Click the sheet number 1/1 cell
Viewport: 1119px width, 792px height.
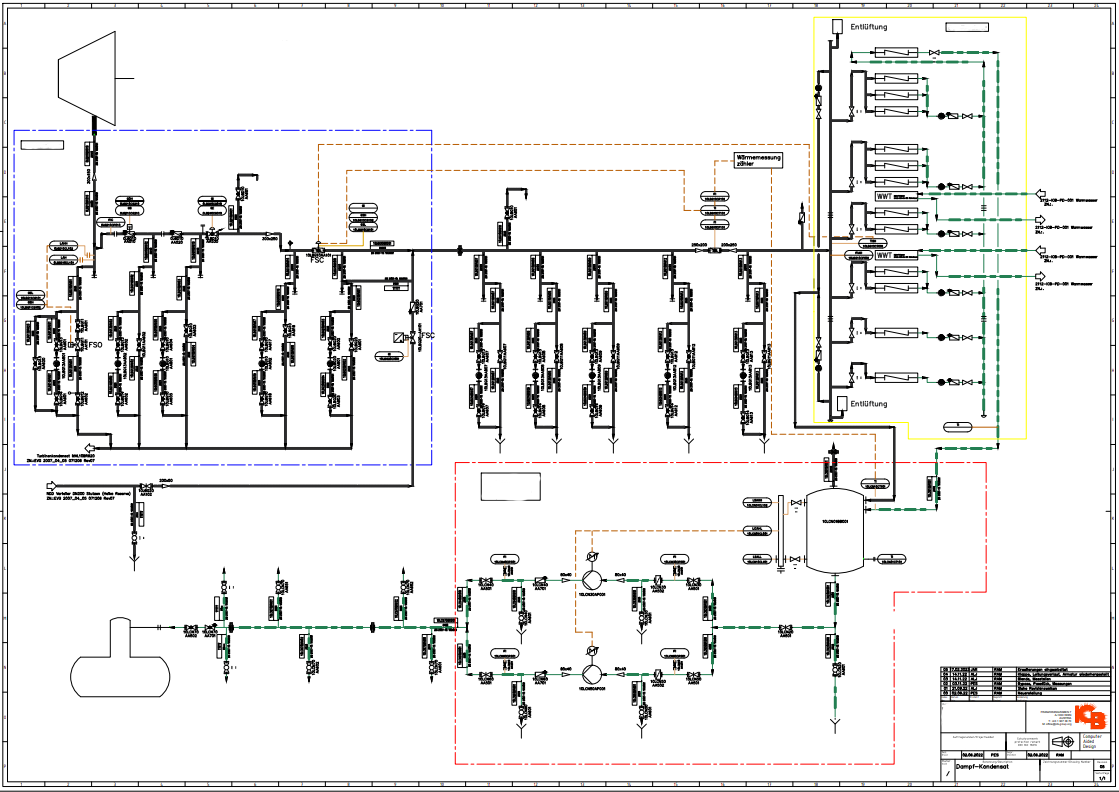pyautogui.click(x=1103, y=778)
